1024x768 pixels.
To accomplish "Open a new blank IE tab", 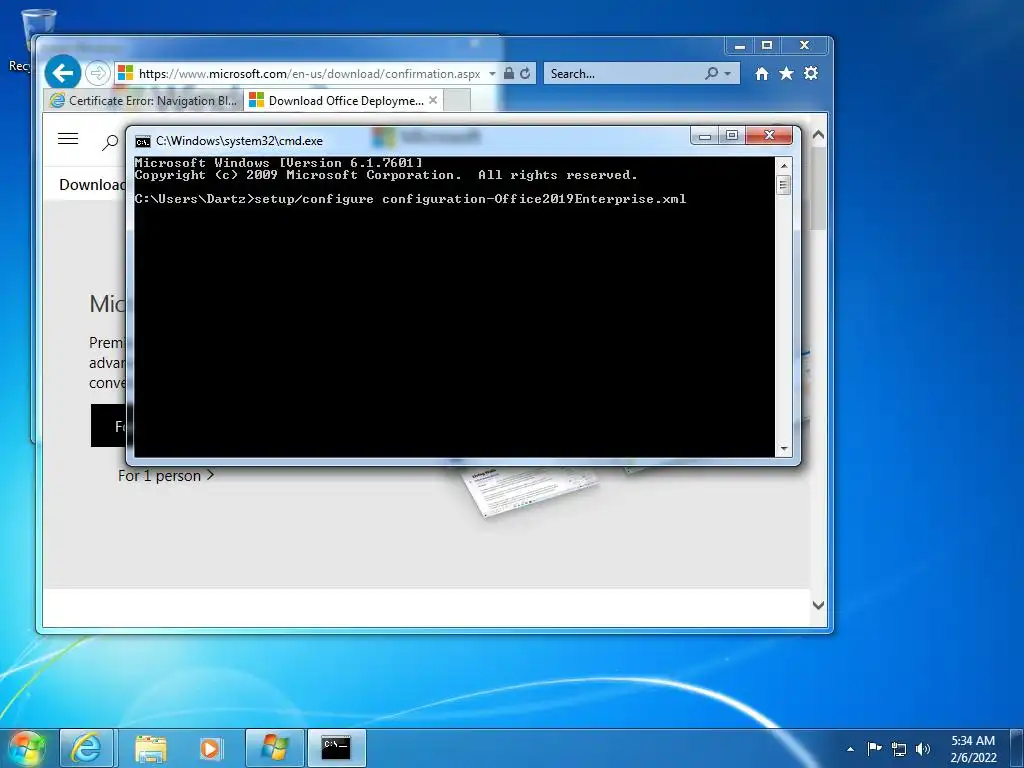I will pyautogui.click(x=457, y=101).
